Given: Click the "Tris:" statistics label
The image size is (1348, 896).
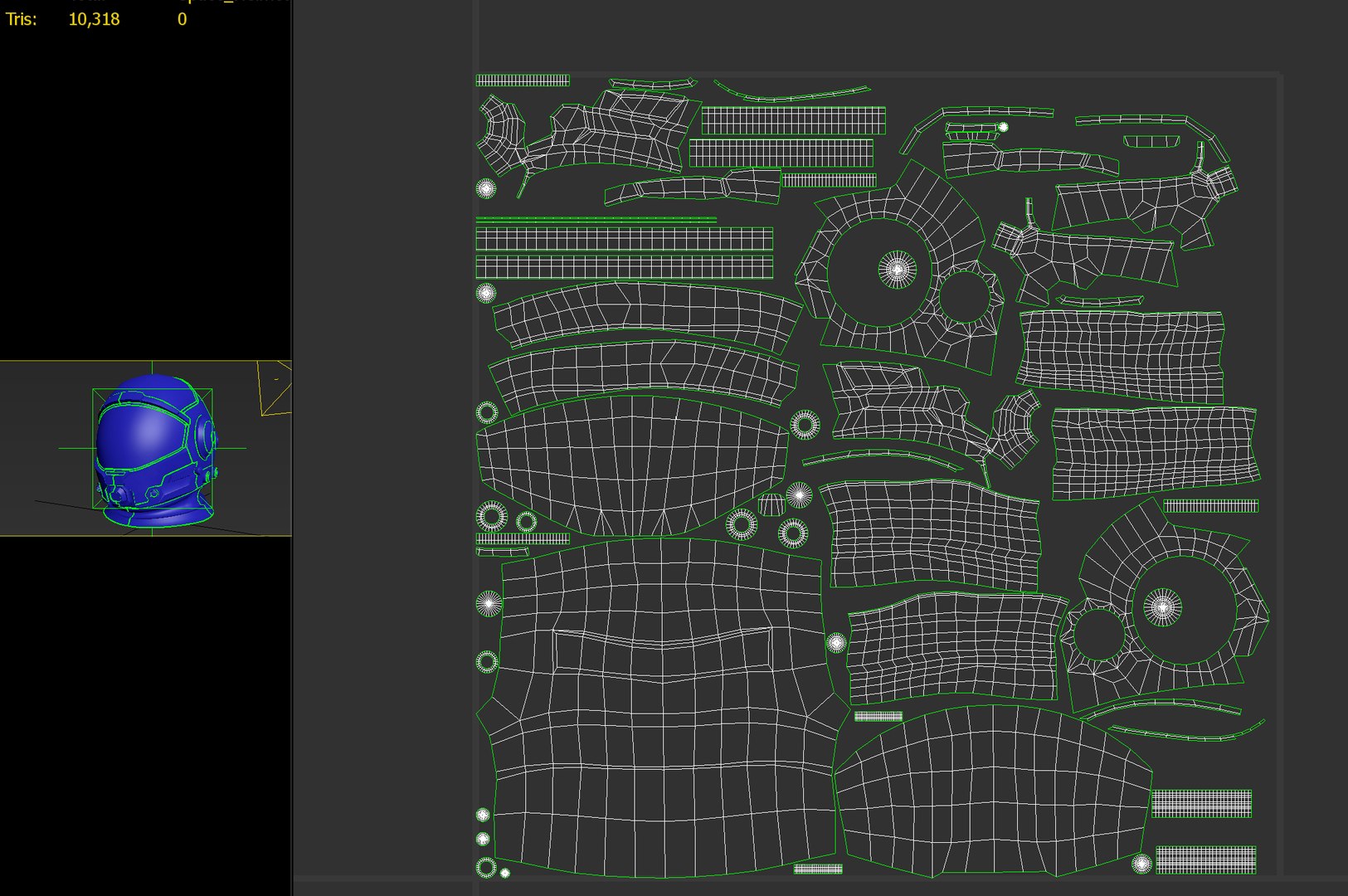Looking at the screenshot, I should pos(21,19).
